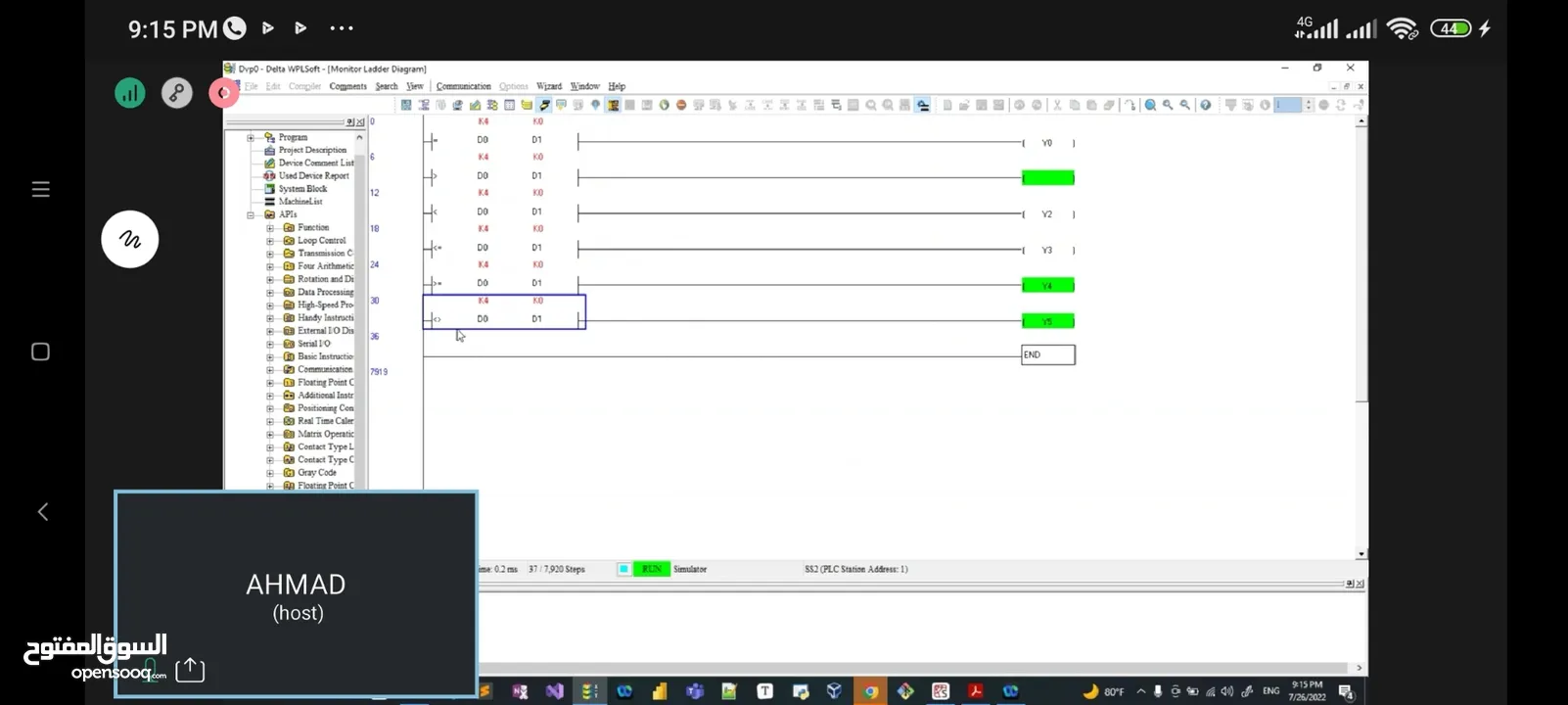Open Microsoft Teams from the taskbar
This screenshot has width=1568, height=705.
click(695, 691)
